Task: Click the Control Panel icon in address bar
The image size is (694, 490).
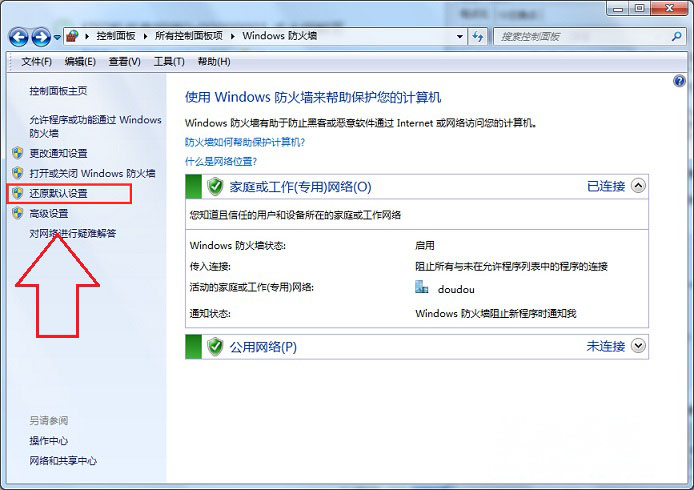Action: (72, 36)
